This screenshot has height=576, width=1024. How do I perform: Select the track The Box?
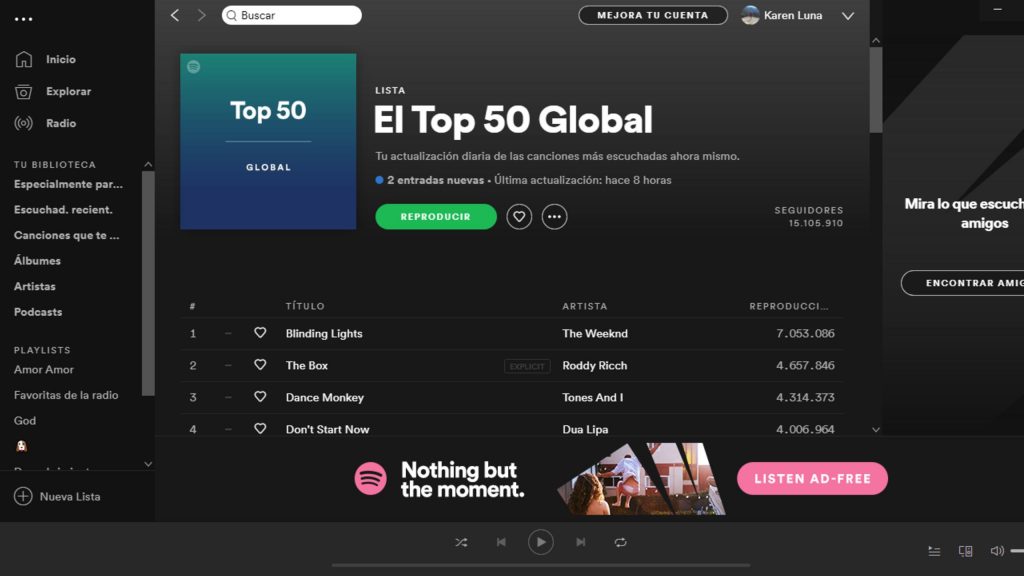307,365
